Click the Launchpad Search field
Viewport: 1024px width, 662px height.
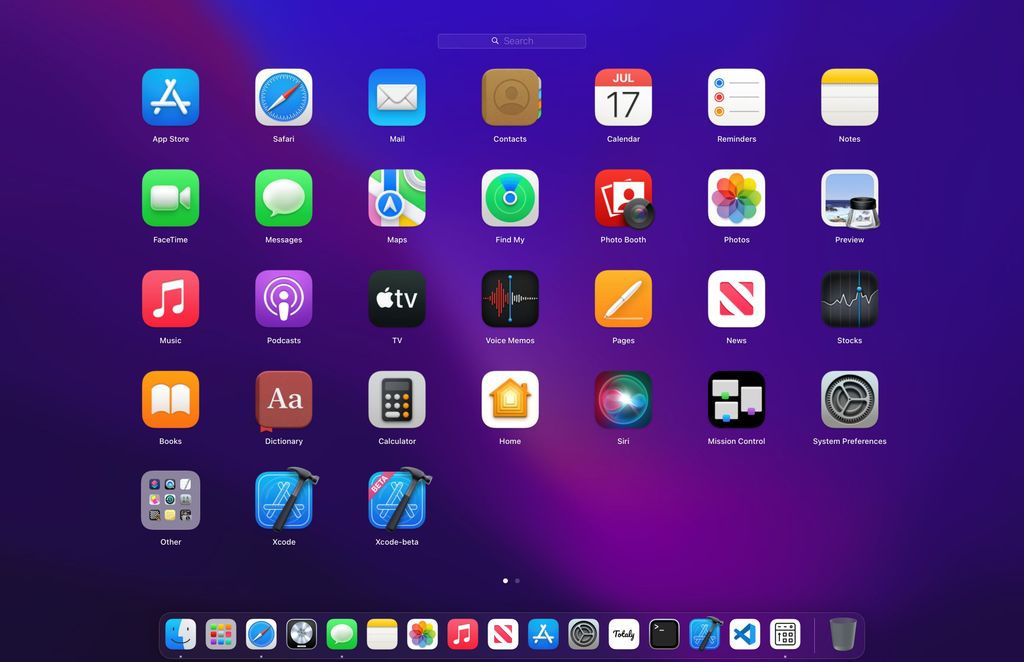(x=512, y=41)
